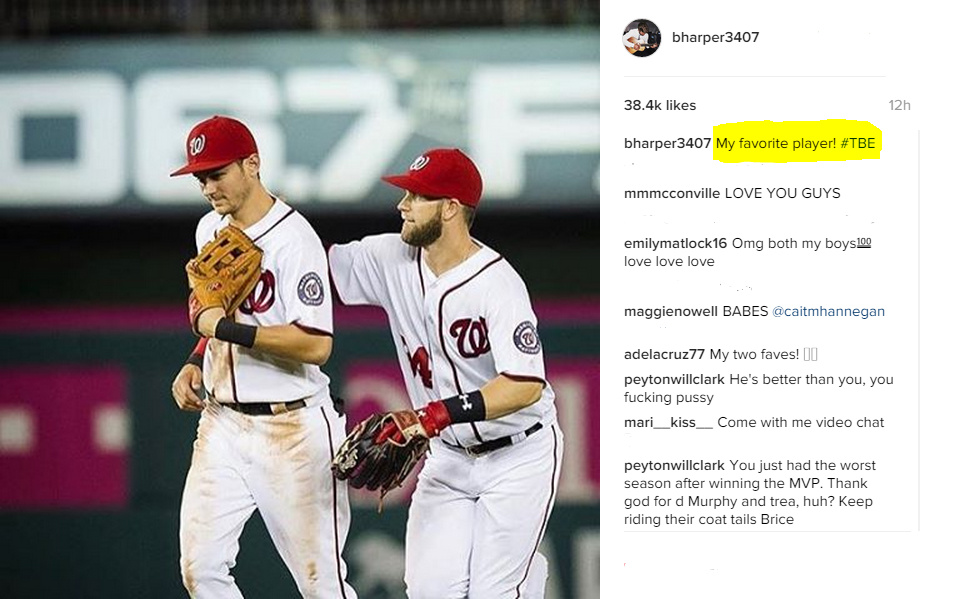The height and width of the screenshot is (599, 960).
Task: Click emoji boxes after 'My two faves!'
Action: pos(811,354)
